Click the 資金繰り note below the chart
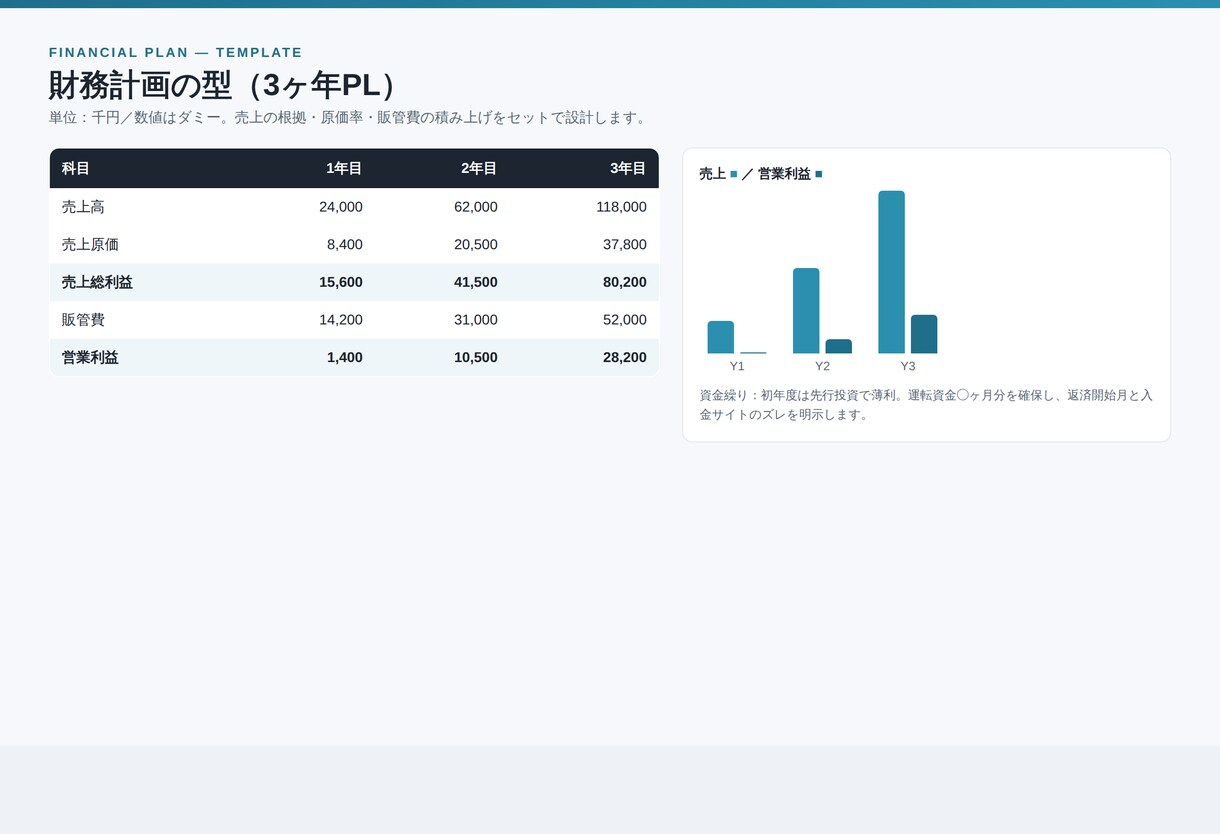1220x834 pixels. point(926,404)
